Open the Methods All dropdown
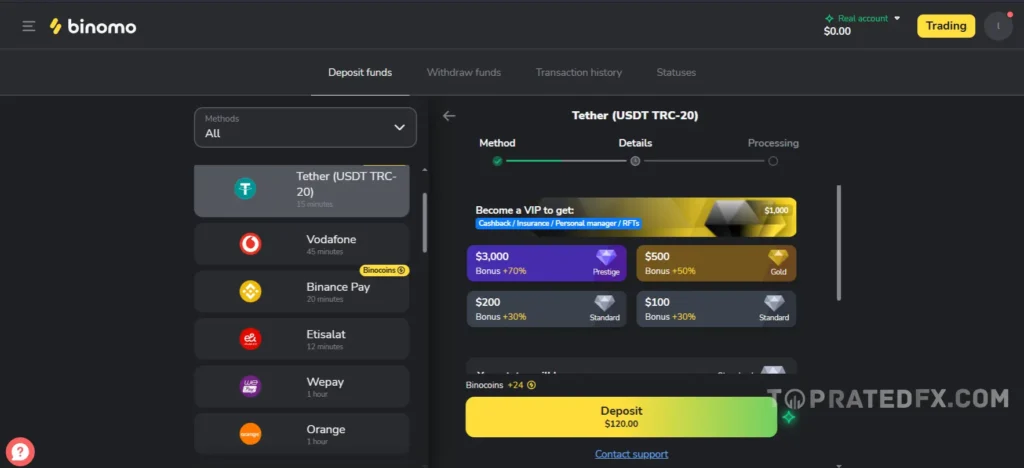Screen dimensions: 1024x468 click(305, 127)
